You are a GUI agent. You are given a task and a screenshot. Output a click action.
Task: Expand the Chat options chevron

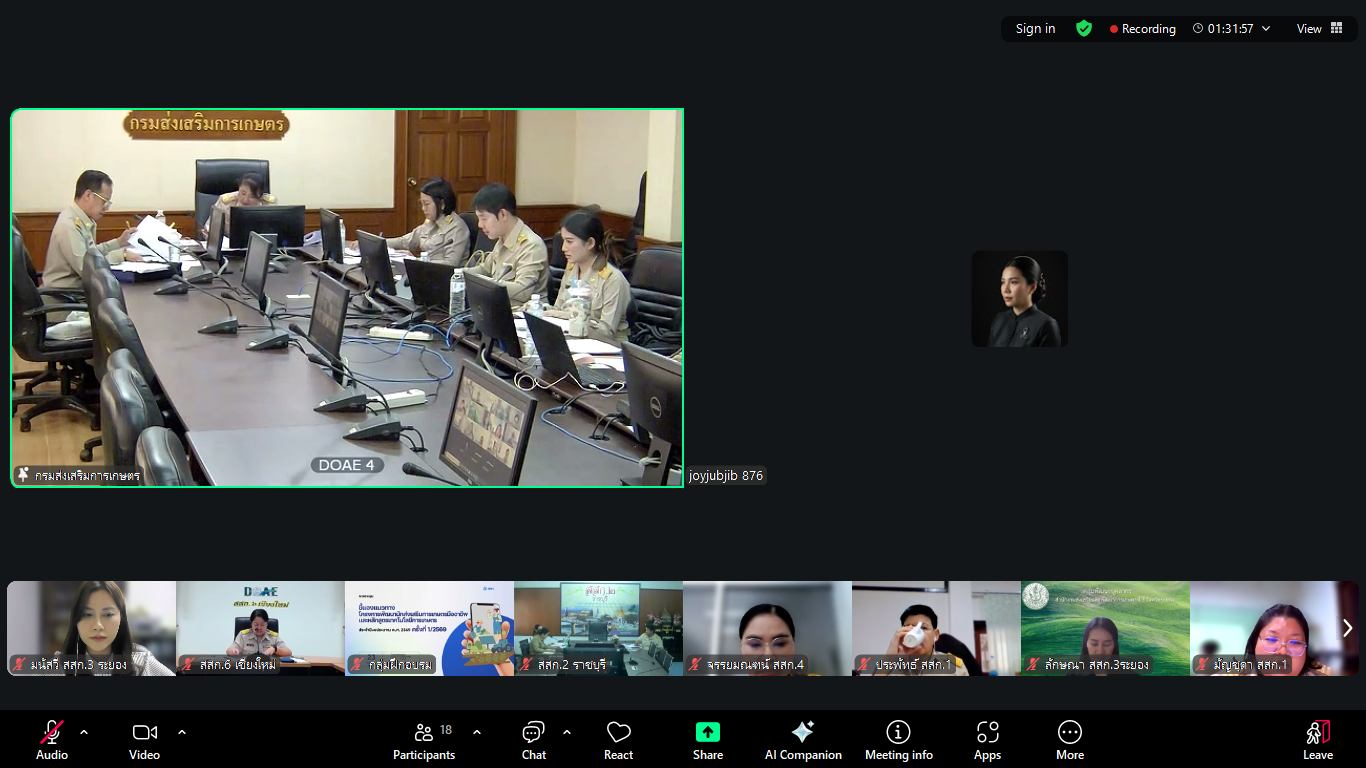567,732
